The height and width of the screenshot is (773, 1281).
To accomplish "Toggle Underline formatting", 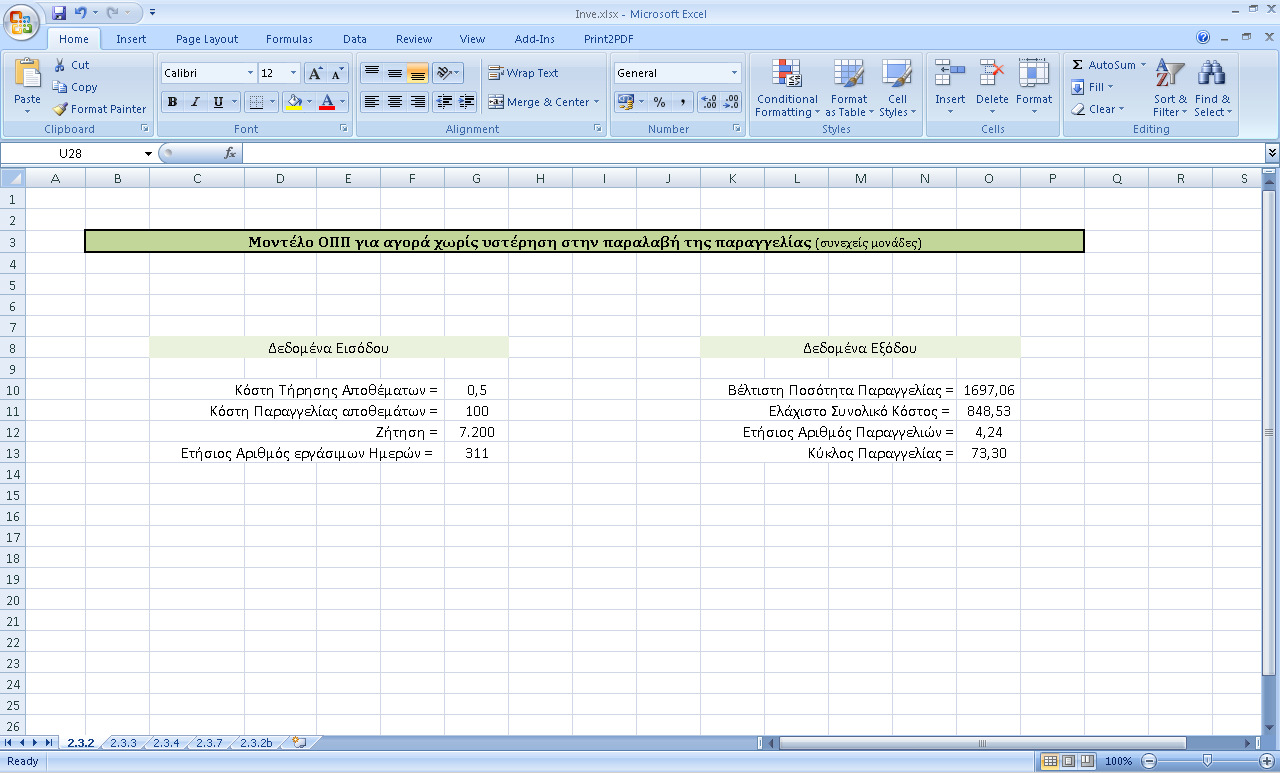I will coord(218,102).
